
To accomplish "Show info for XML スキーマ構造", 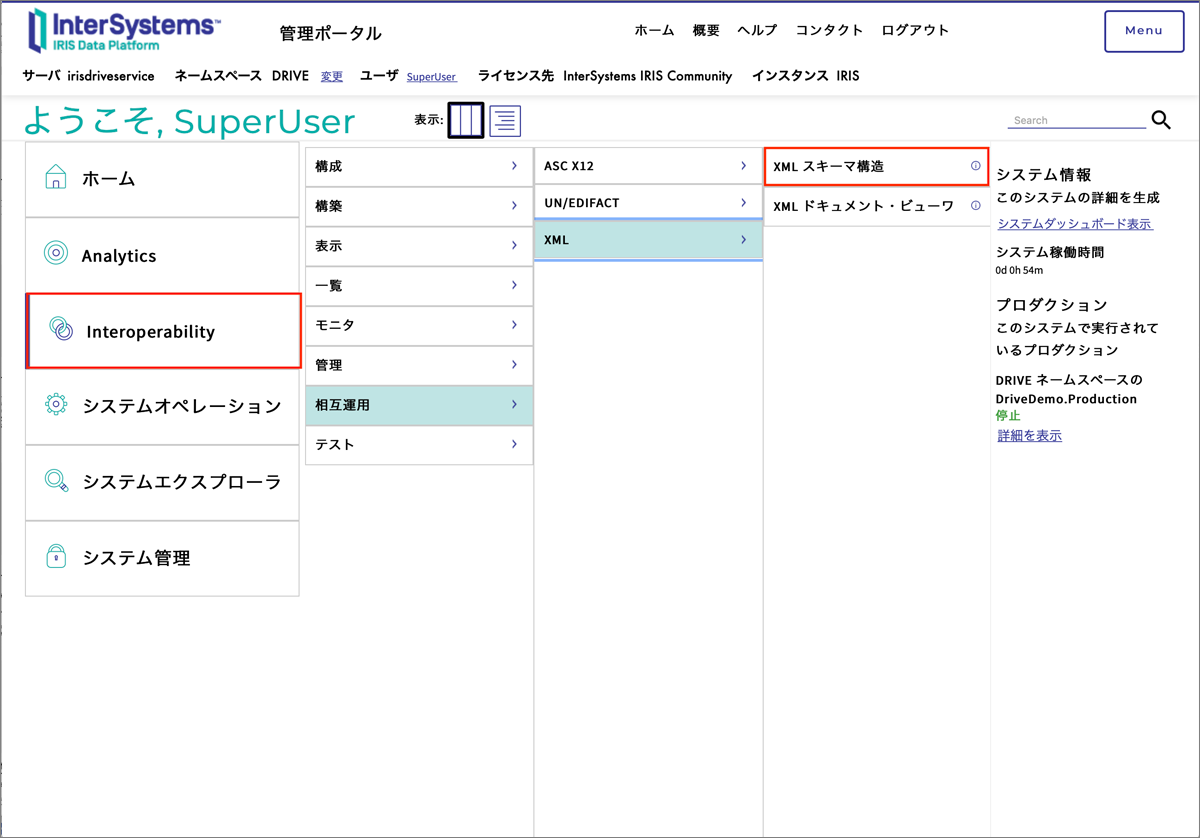I will coord(976,166).
